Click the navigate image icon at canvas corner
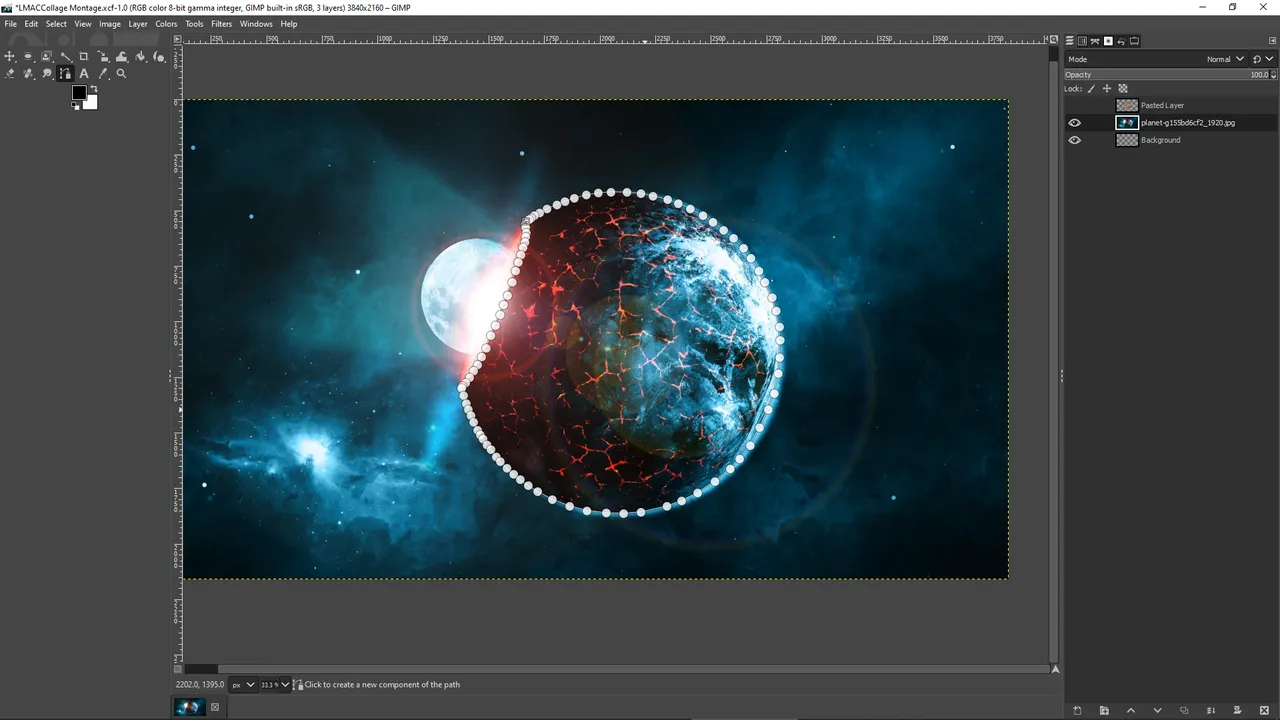This screenshot has width=1280, height=720. coord(1055,669)
